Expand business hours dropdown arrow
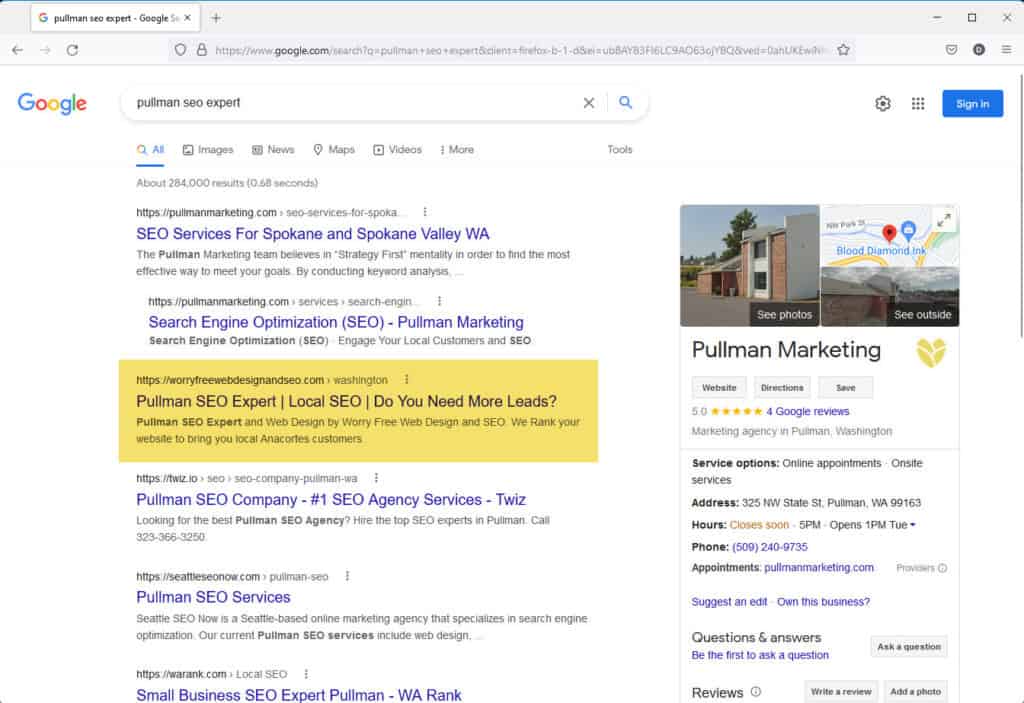Viewport: 1024px width, 703px height. [x=913, y=525]
